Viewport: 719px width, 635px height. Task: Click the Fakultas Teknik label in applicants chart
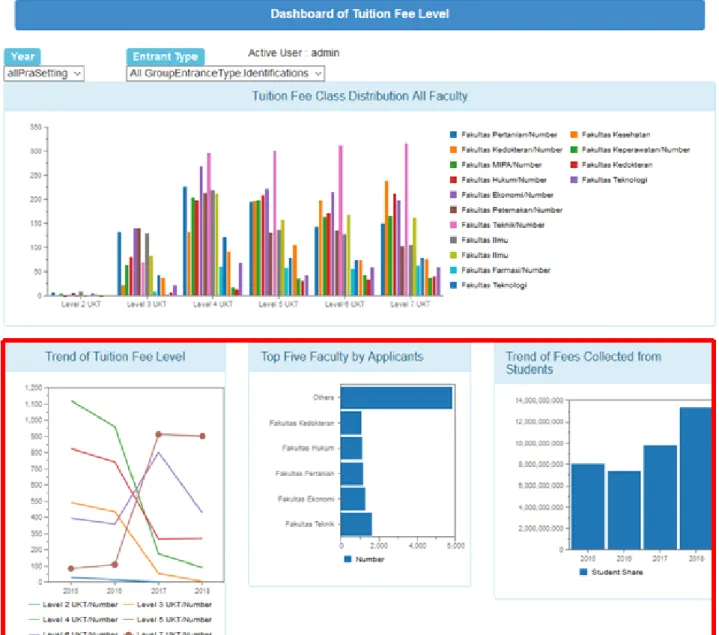310,524
